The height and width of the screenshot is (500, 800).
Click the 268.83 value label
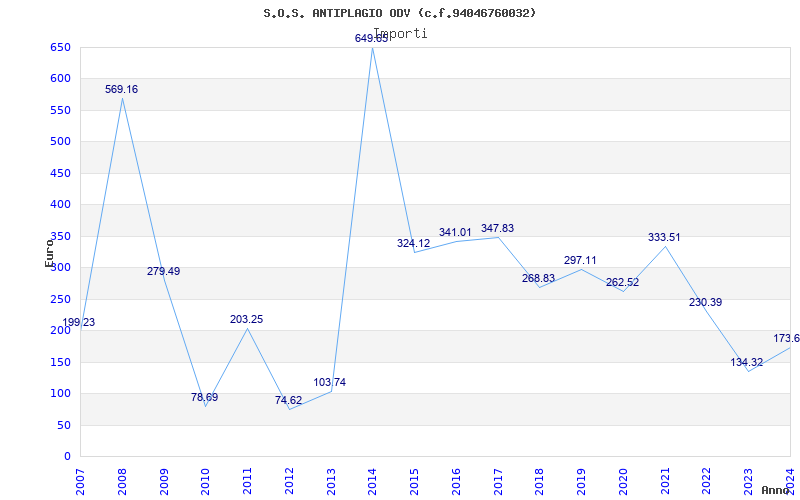click(x=538, y=278)
